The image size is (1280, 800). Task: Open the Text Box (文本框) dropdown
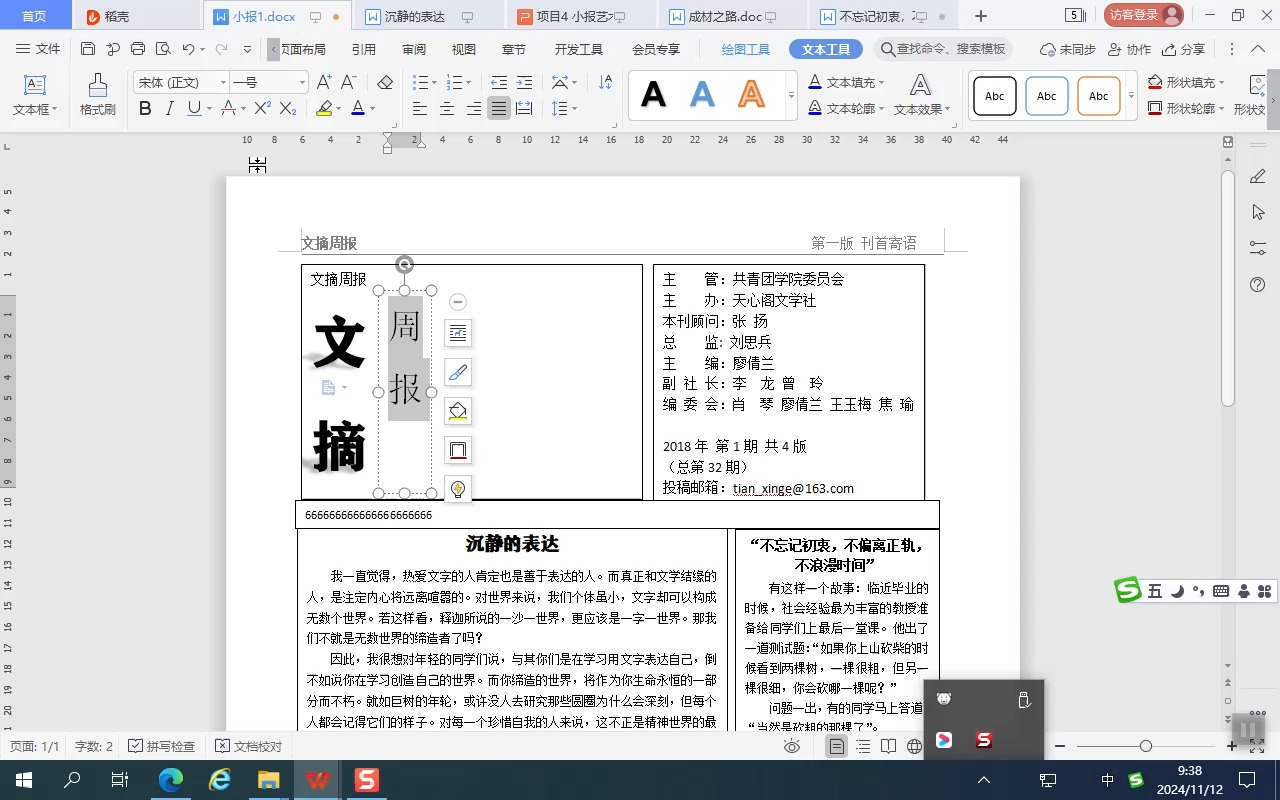tap(35, 95)
